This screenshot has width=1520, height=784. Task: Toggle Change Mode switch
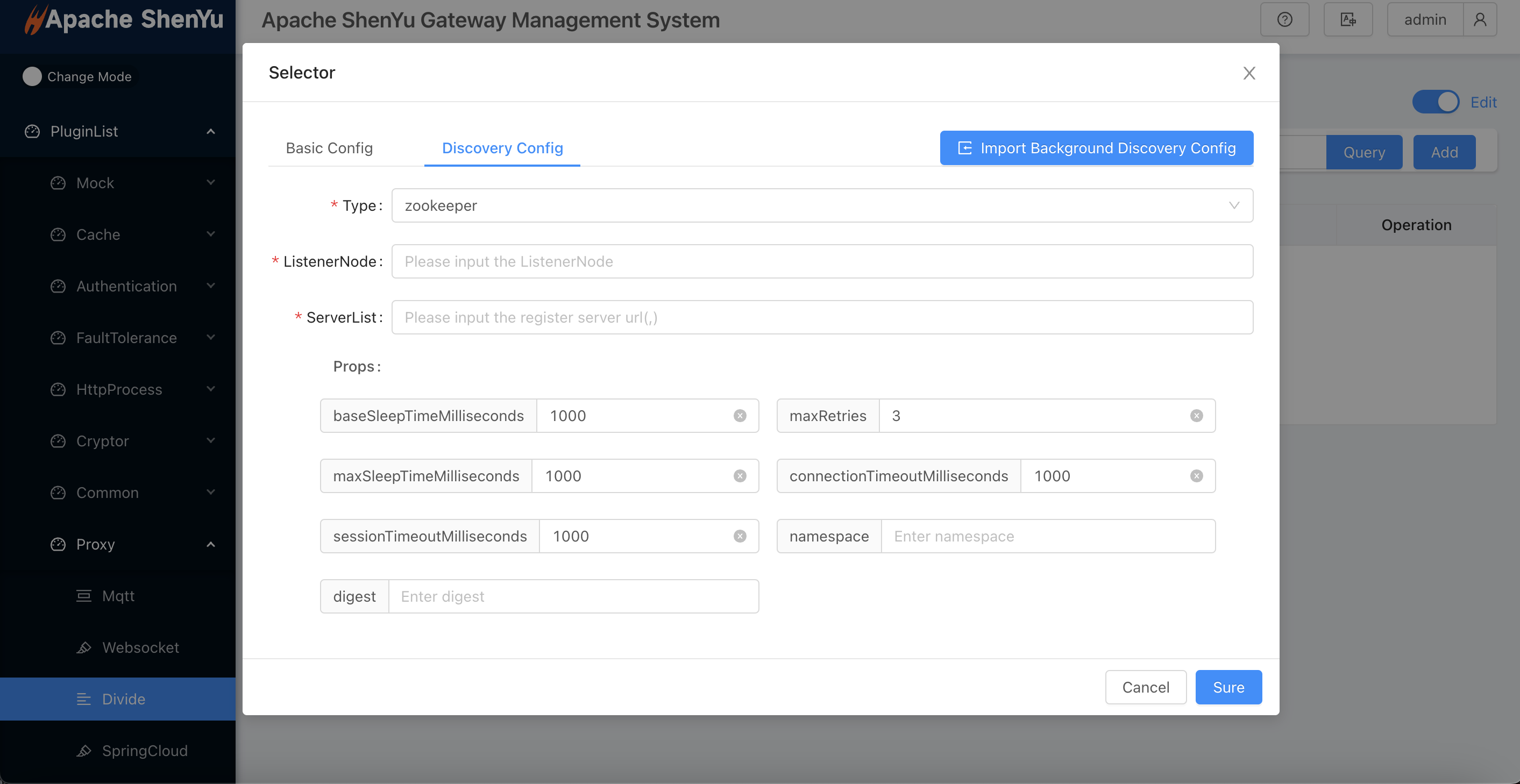(x=31, y=75)
